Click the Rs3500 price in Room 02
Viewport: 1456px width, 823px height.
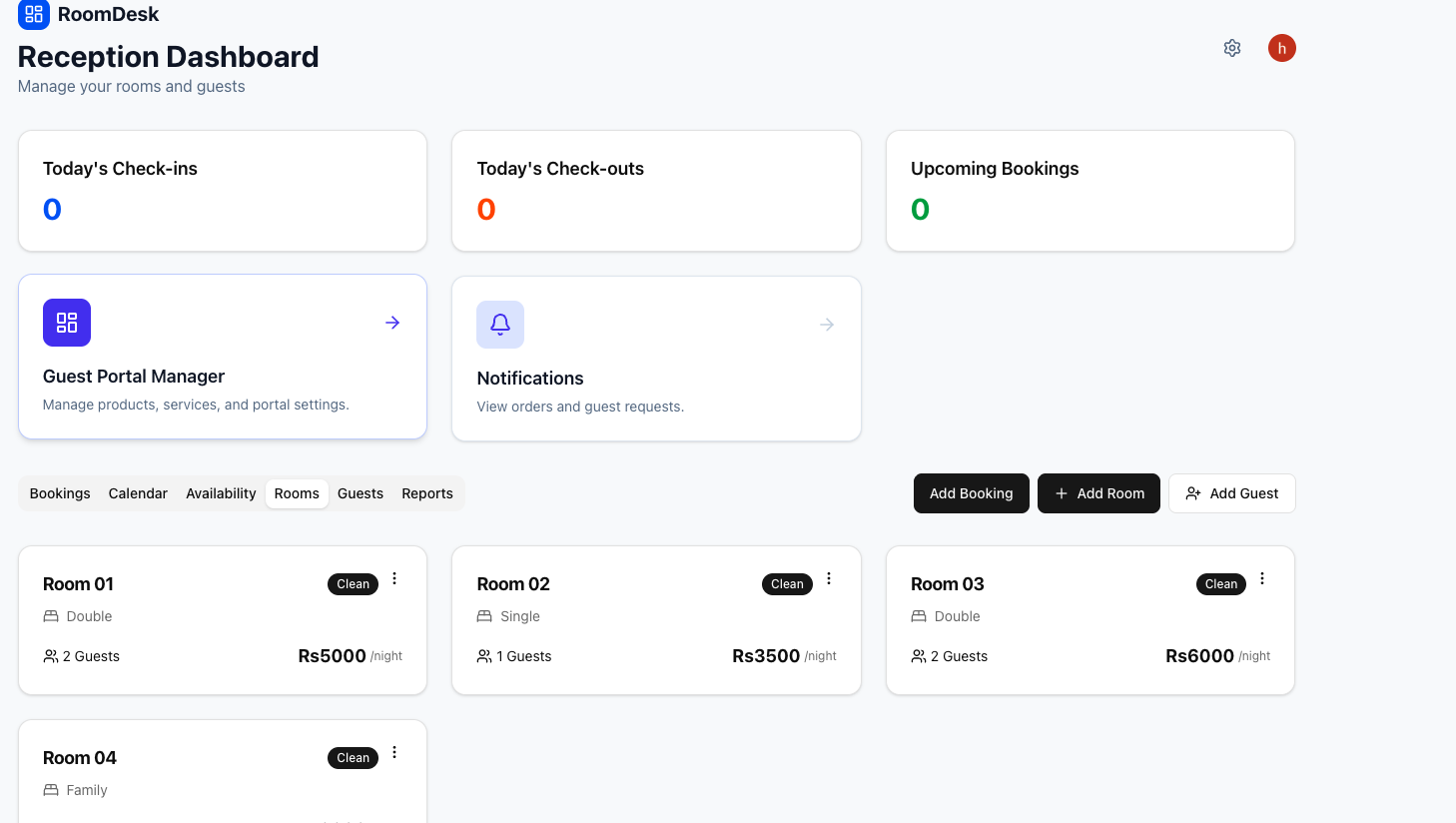tap(766, 656)
